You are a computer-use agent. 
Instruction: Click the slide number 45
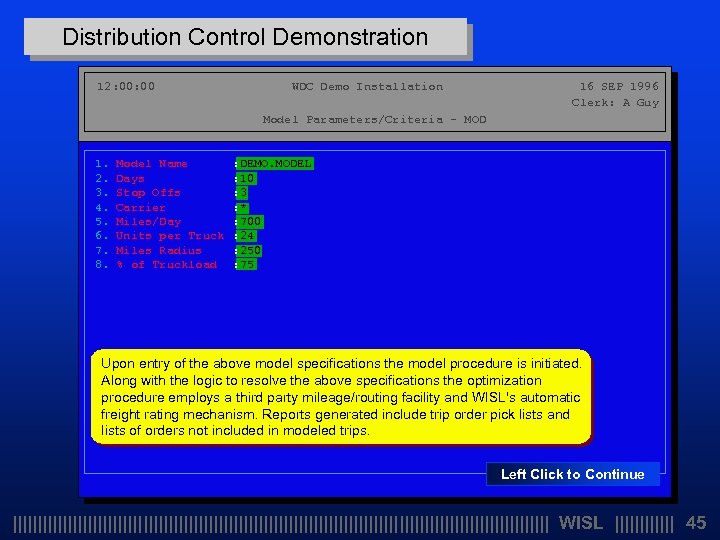click(x=696, y=523)
